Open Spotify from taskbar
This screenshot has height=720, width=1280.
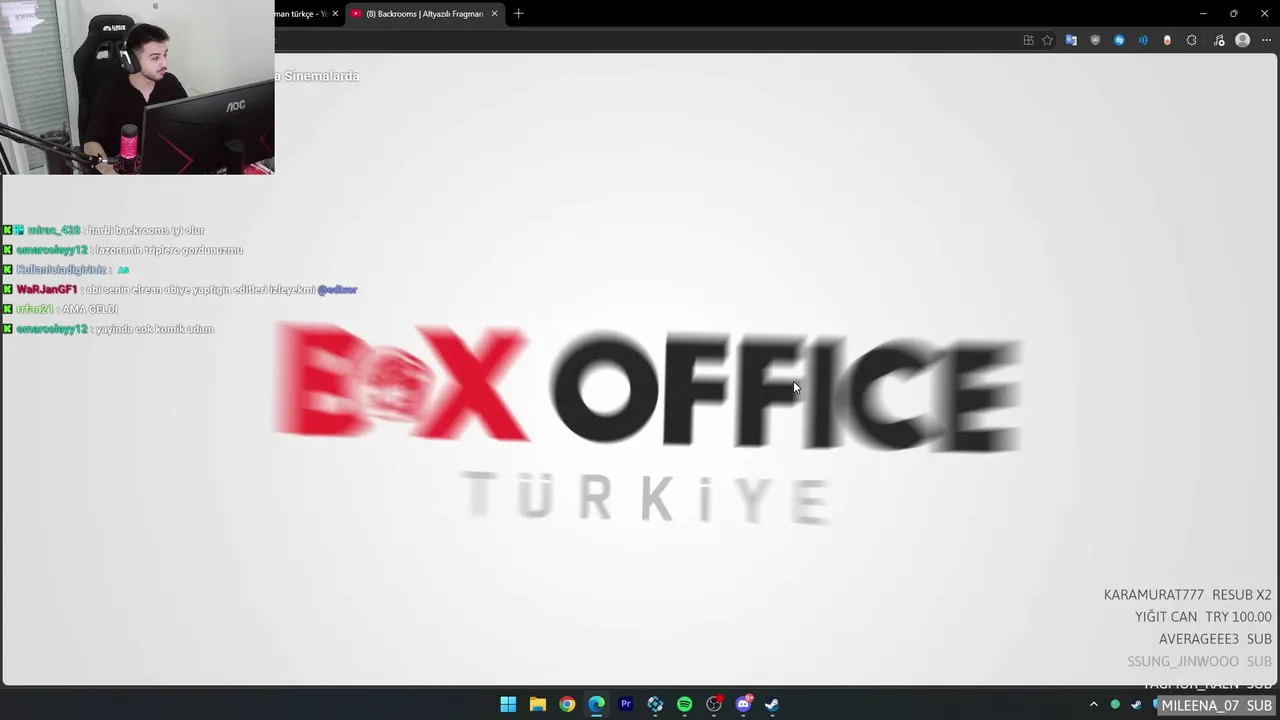pos(684,704)
